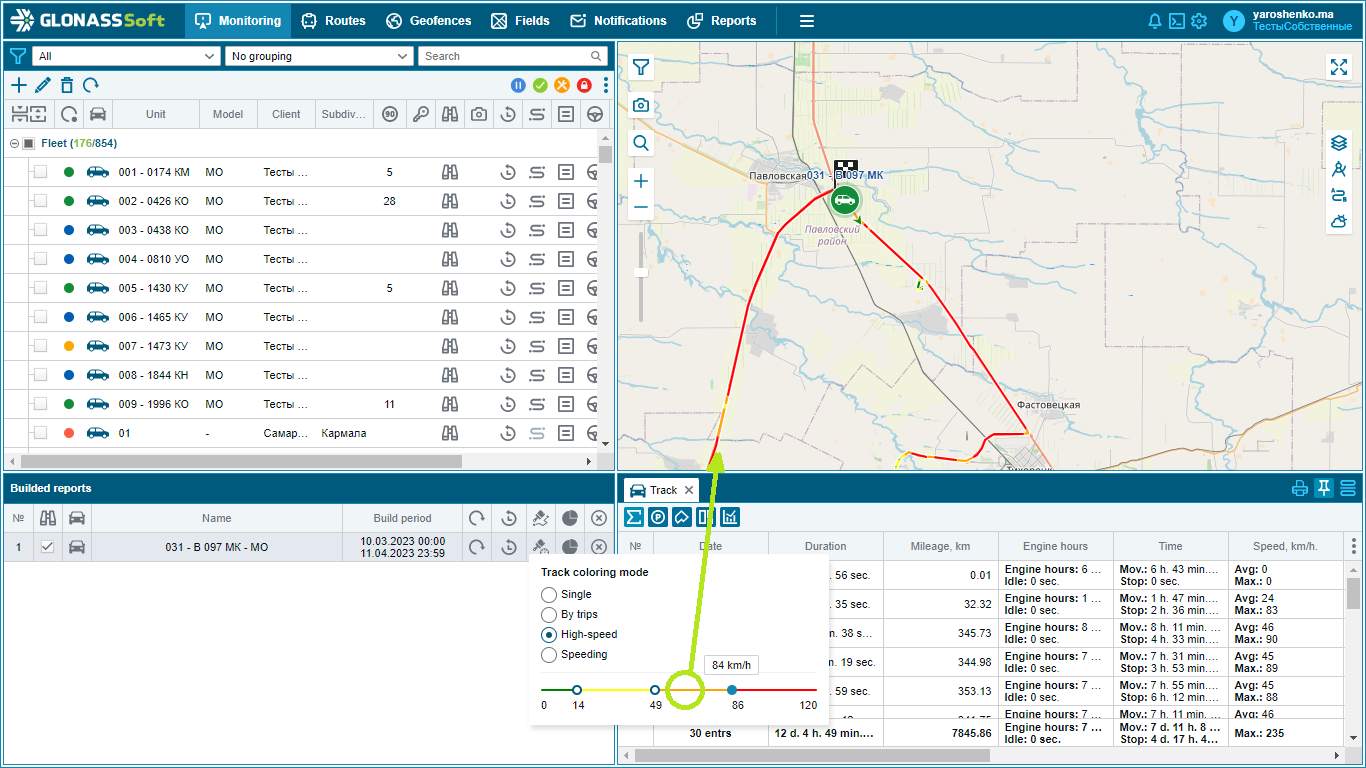This screenshot has height=768, width=1366.
Task: Open the Routes tab
Action: pyautogui.click(x=333, y=21)
